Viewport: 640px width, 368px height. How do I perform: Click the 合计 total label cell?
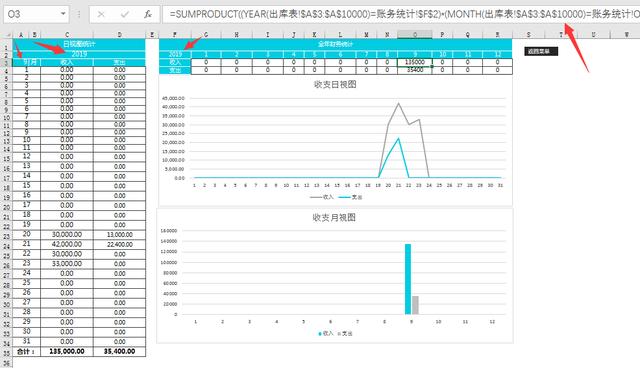click(x=27, y=351)
